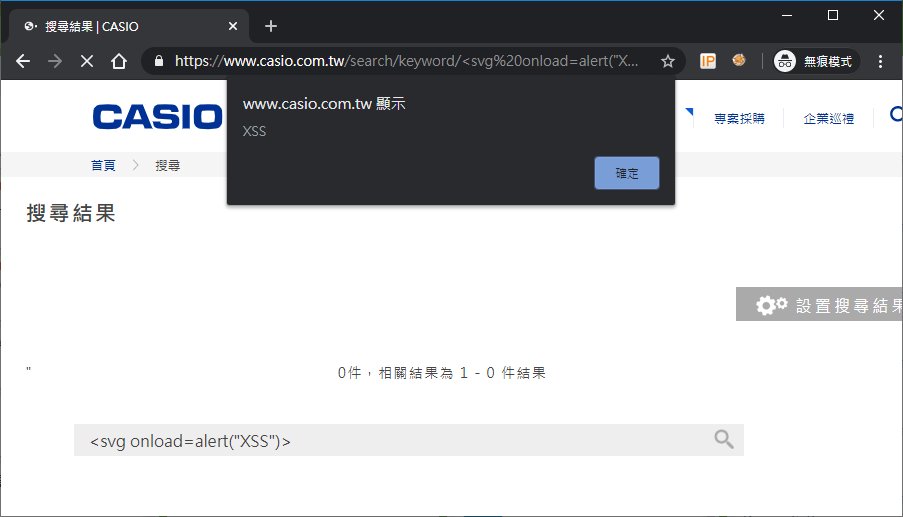Bookmark this page with the star
The height and width of the screenshot is (517, 903).
point(667,61)
